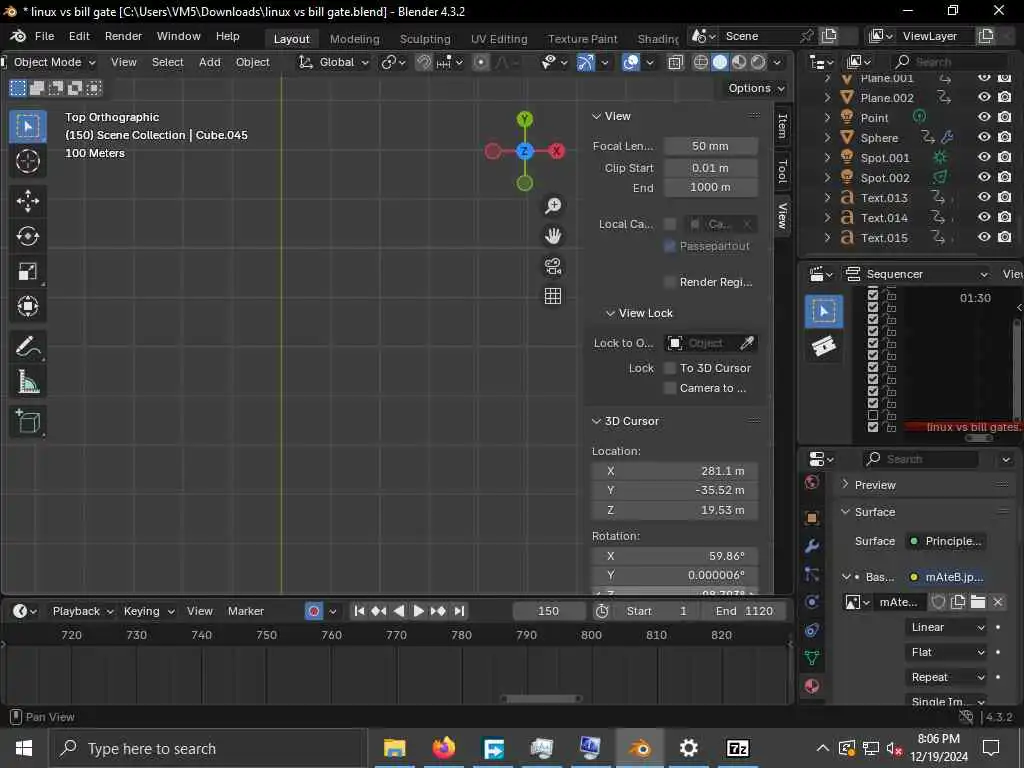Click the Play animation button
This screenshot has width=1024, height=768.
419,611
